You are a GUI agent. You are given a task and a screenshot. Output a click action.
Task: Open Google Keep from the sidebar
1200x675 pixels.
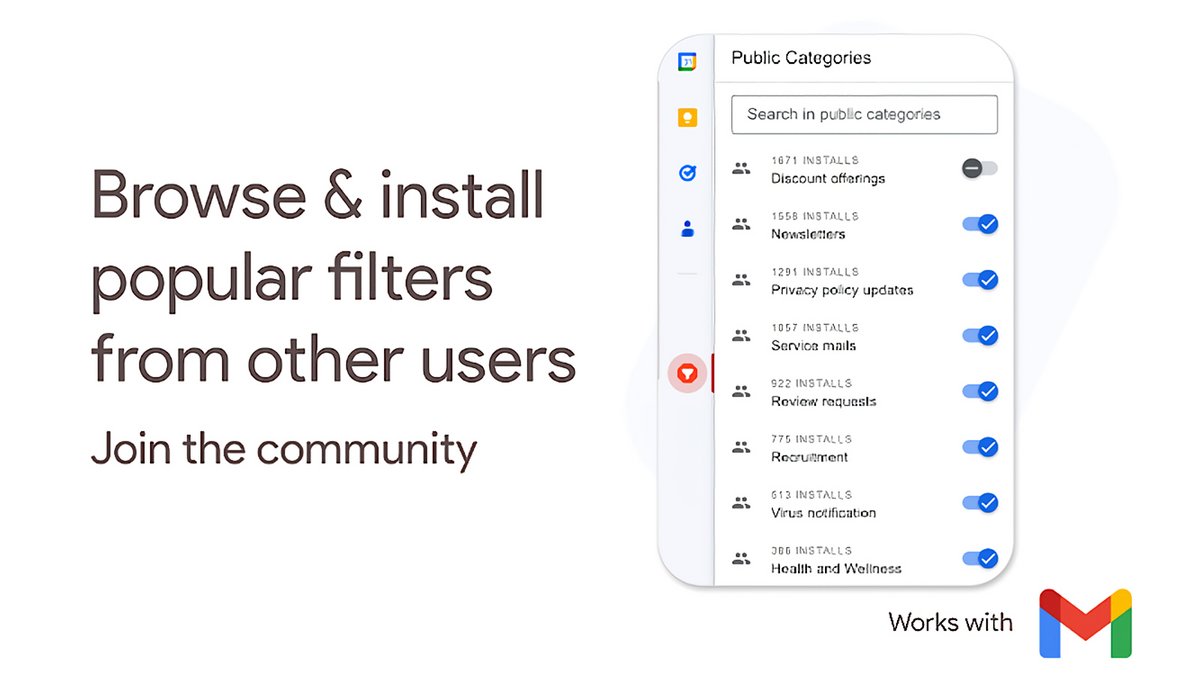point(686,117)
